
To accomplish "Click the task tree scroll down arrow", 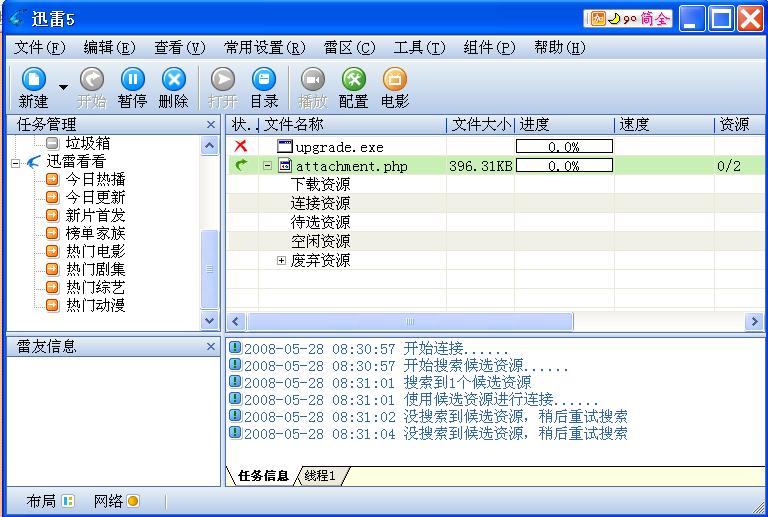I will pyautogui.click(x=210, y=321).
